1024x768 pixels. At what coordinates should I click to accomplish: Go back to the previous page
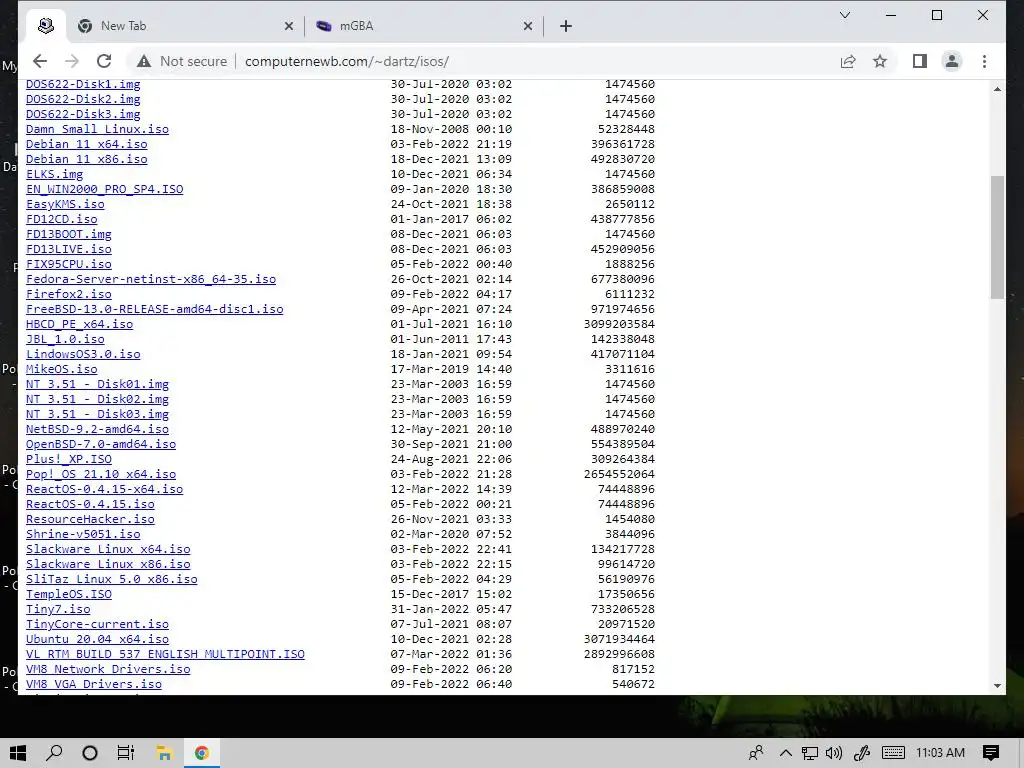(x=40, y=61)
